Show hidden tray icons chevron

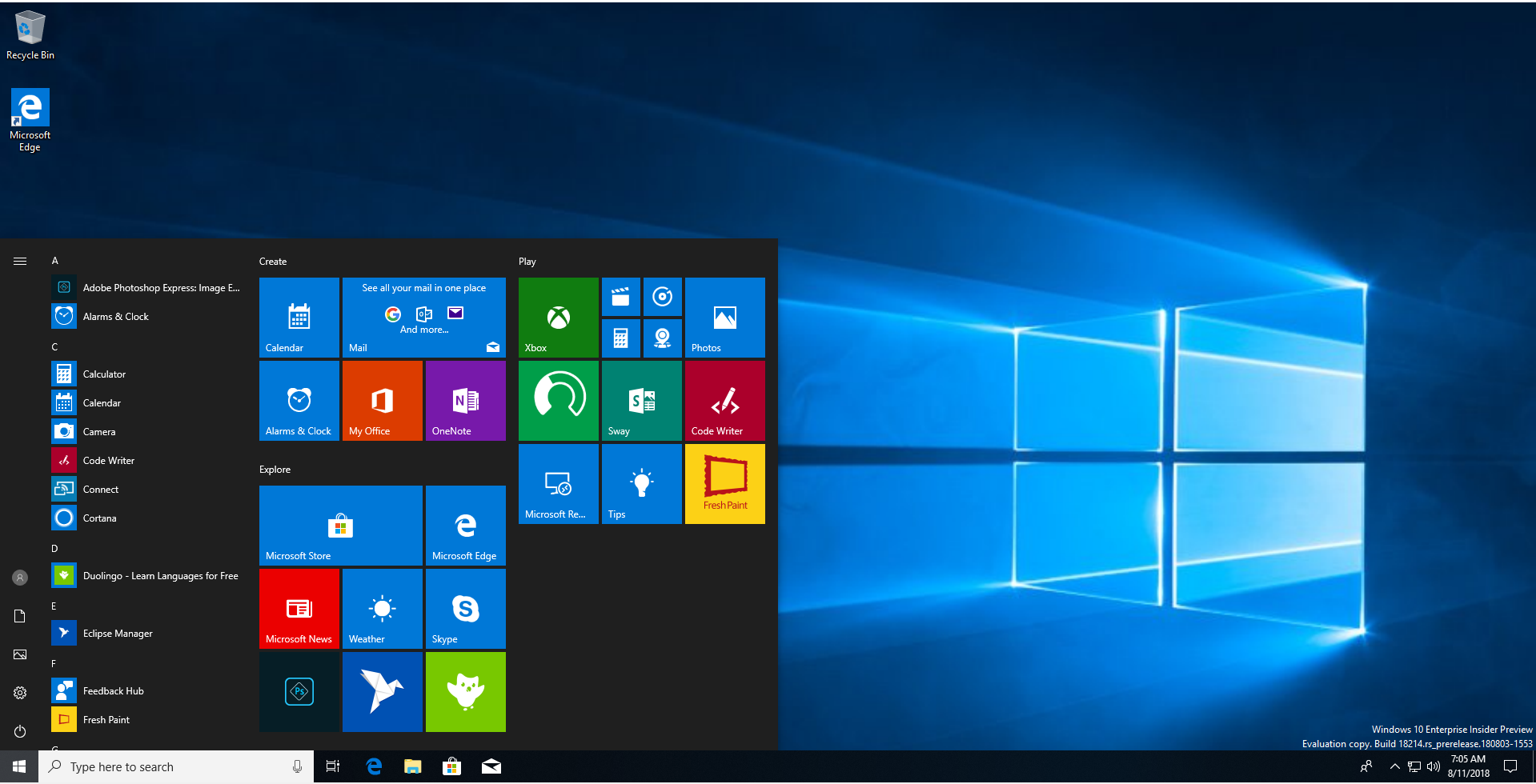pyautogui.click(x=1394, y=766)
